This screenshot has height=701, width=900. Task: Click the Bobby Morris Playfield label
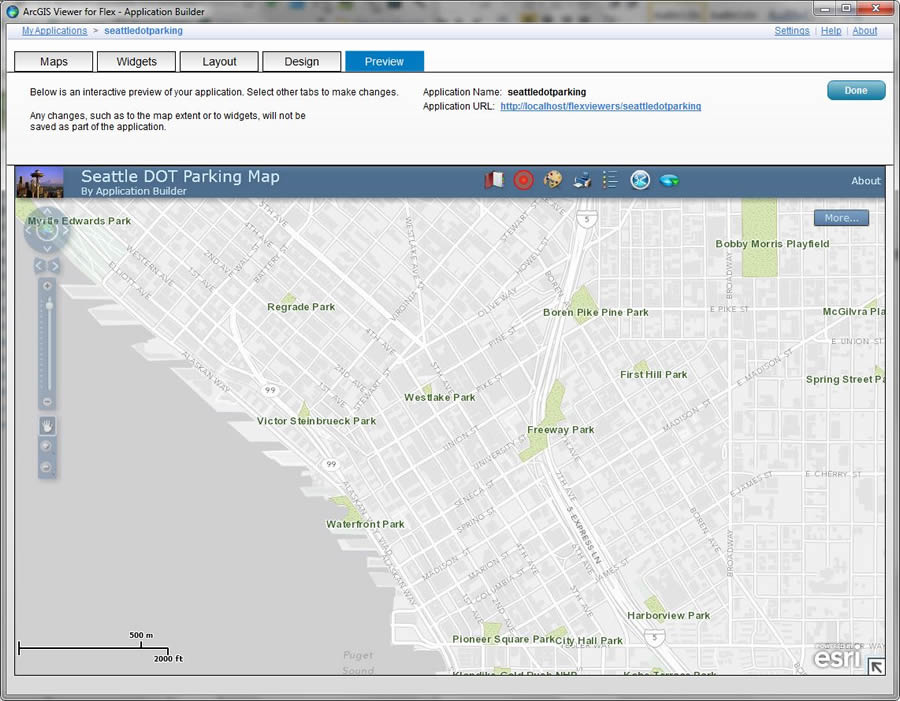[x=772, y=243]
